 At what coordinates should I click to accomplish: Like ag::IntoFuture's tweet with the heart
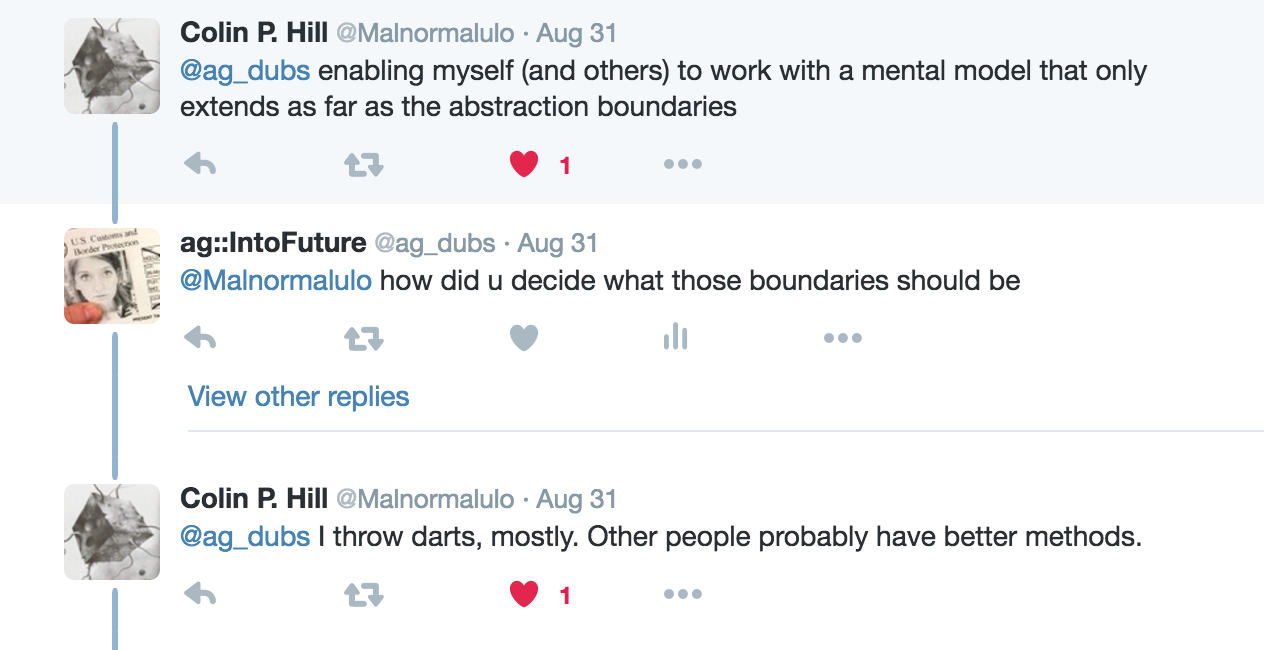tap(524, 339)
